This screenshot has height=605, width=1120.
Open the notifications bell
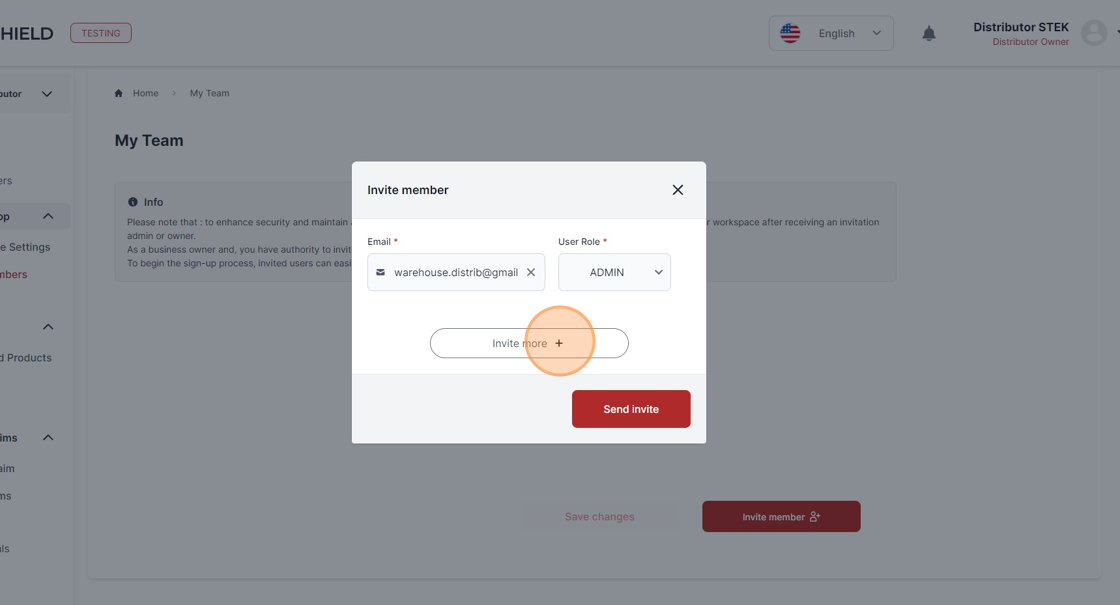click(x=929, y=34)
